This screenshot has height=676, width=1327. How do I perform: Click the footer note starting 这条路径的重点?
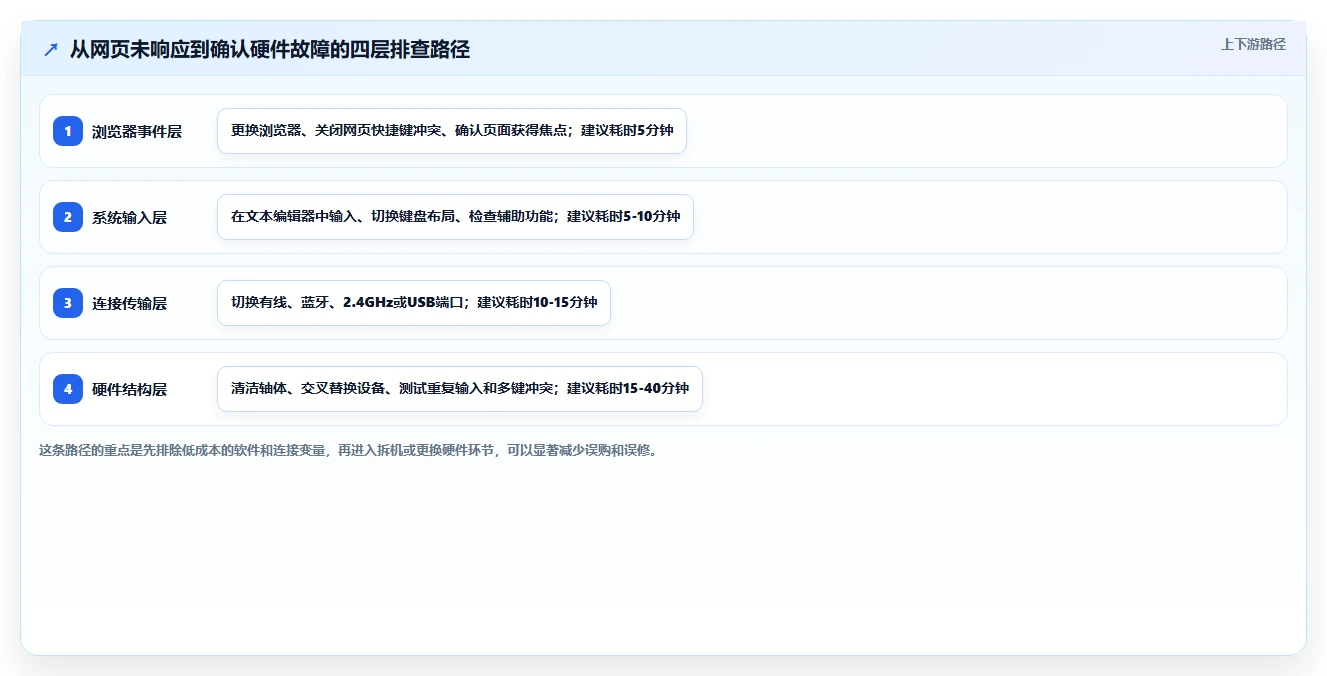coord(348,450)
